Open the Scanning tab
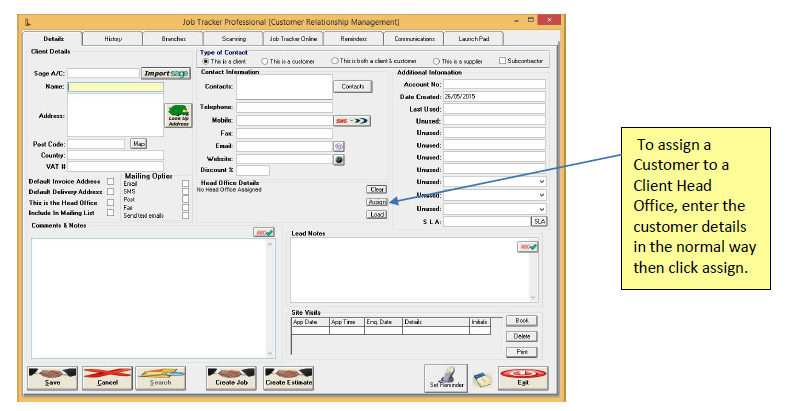The height and width of the screenshot is (411, 804). 234,39
